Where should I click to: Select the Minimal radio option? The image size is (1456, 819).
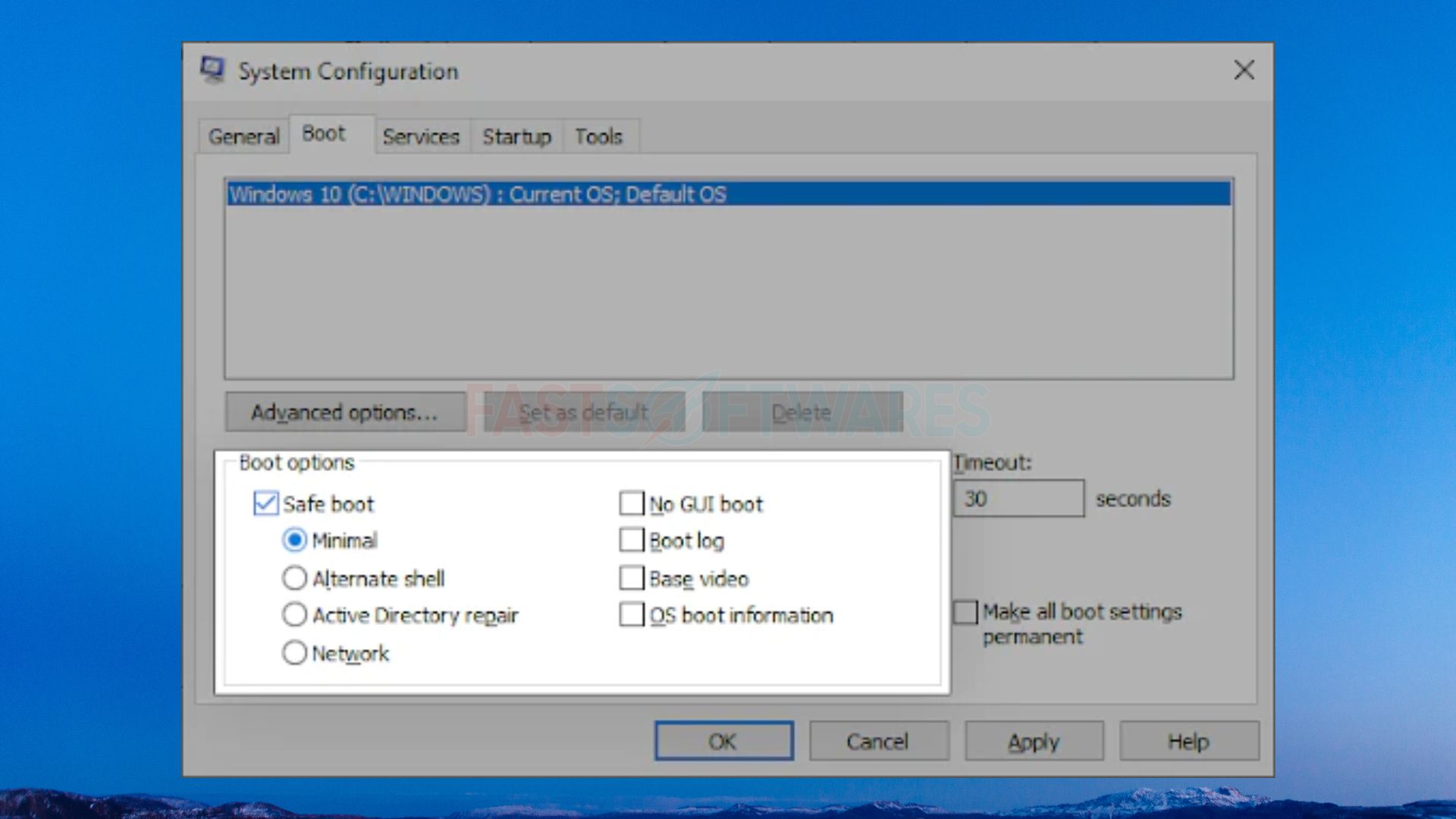(294, 540)
